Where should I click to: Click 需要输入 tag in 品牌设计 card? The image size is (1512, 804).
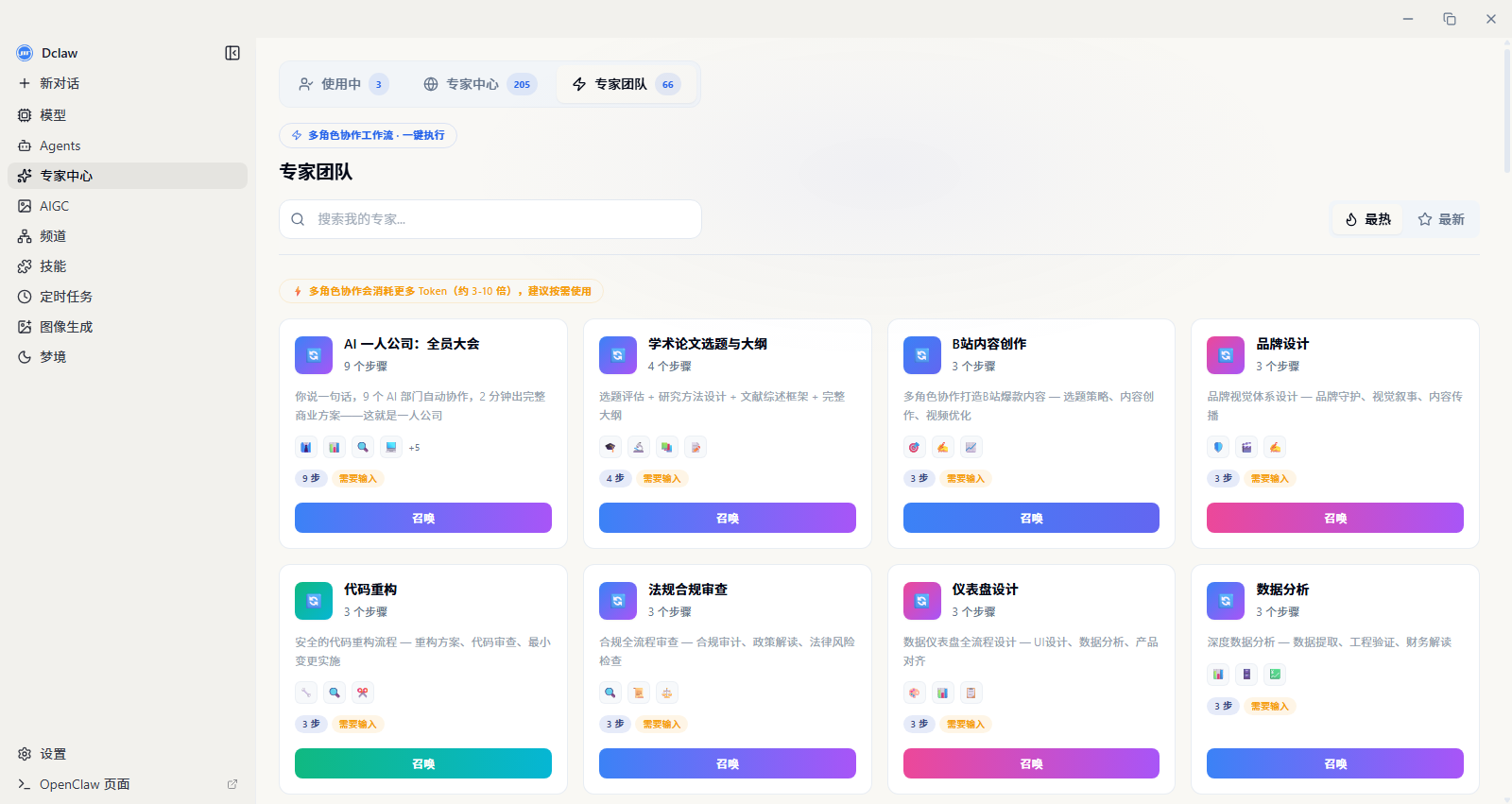(x=1269, y=479)
